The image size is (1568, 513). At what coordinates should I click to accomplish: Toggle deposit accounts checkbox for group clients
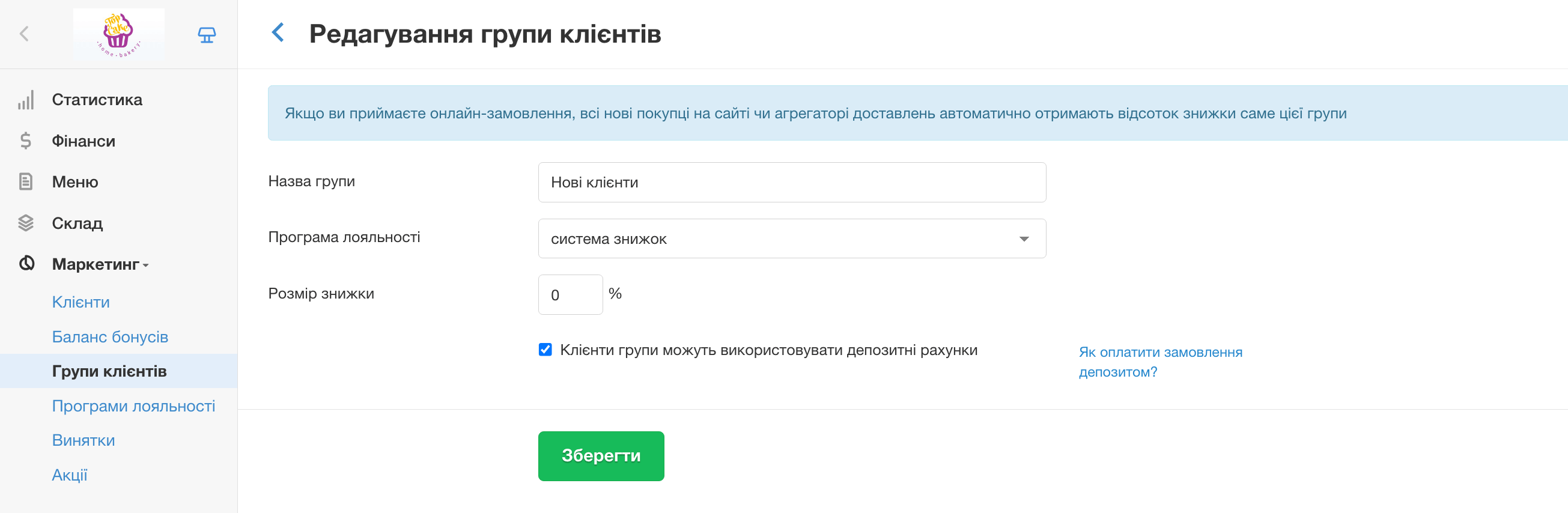pos(545,350)
